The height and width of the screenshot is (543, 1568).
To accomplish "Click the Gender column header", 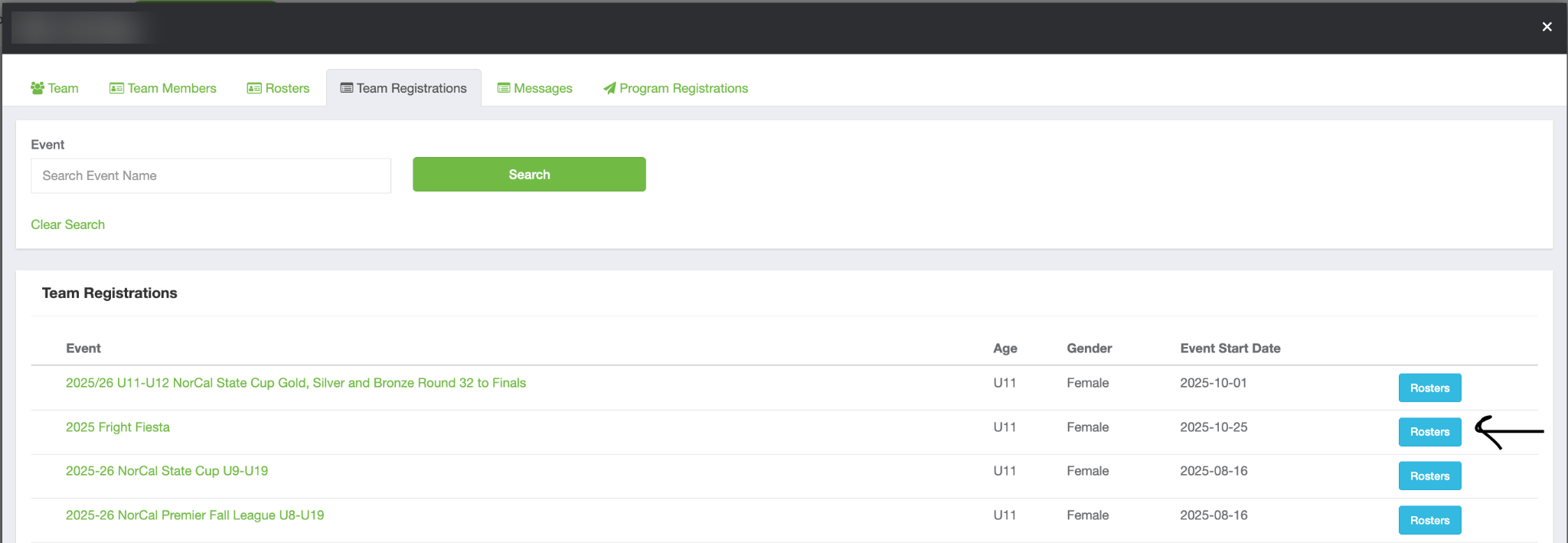I will [1089, 348].
